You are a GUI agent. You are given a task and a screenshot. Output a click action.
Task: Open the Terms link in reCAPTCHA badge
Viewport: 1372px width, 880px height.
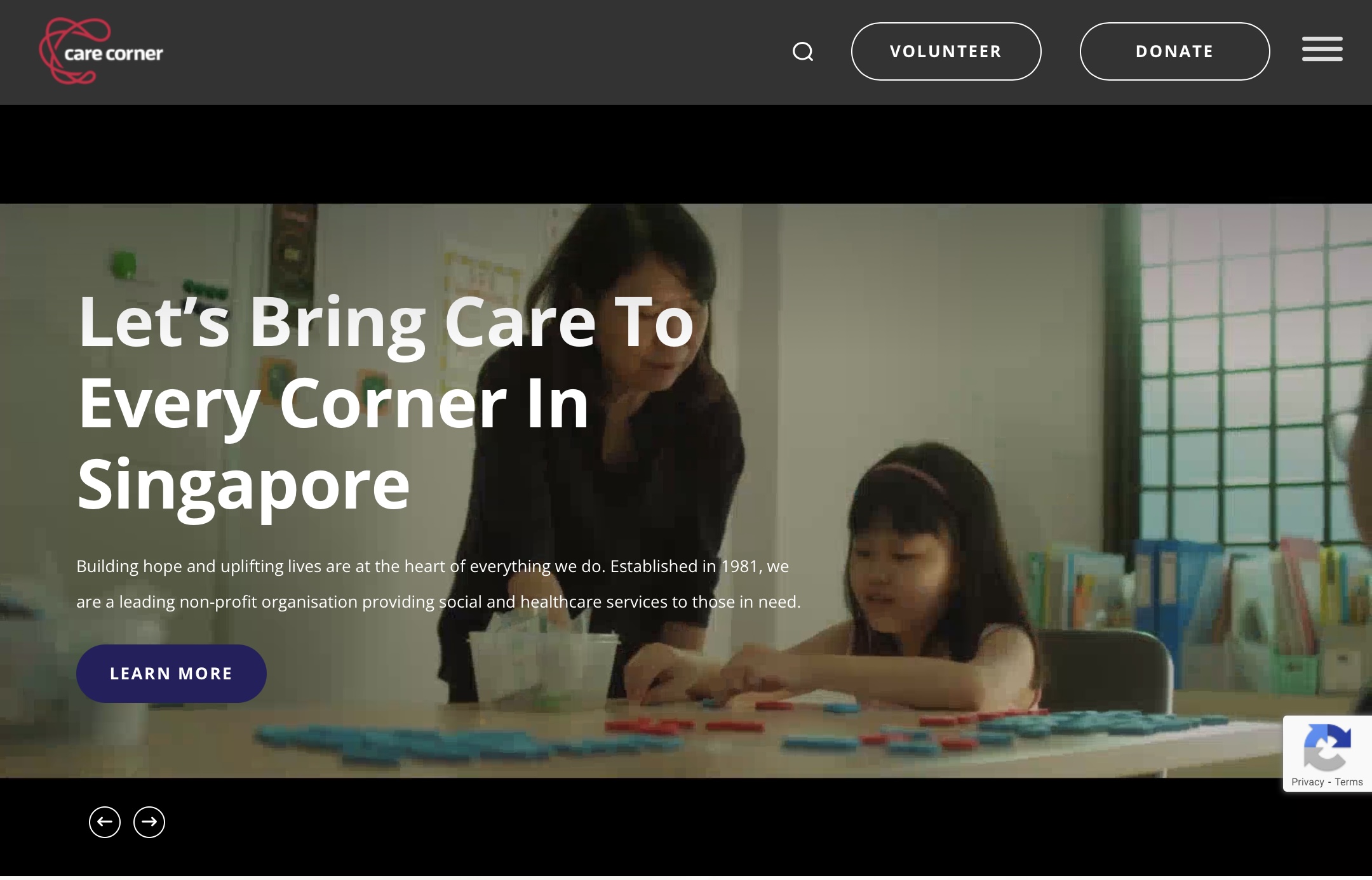[x=1348, y=782]
